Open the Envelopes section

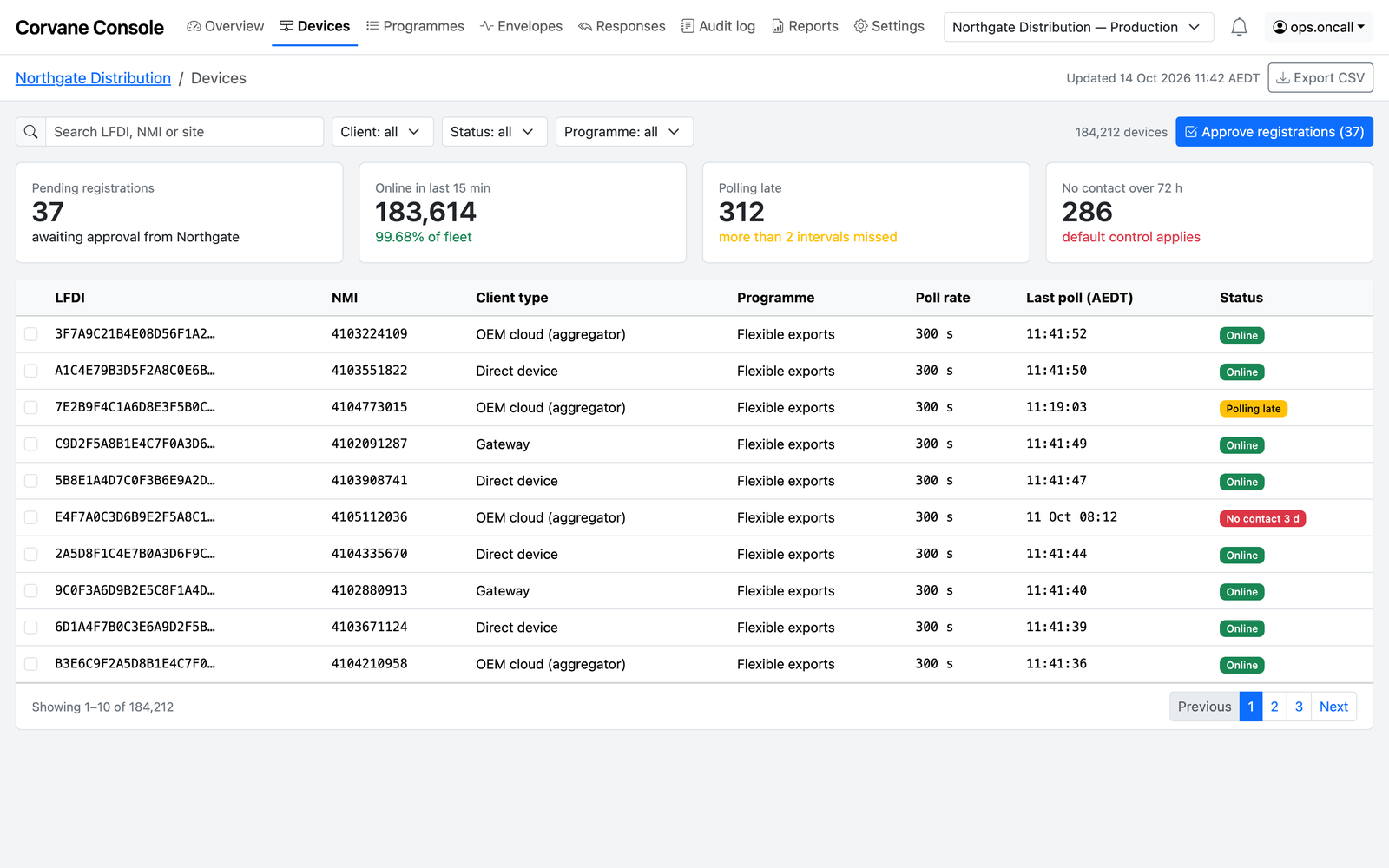coord(521,26)
